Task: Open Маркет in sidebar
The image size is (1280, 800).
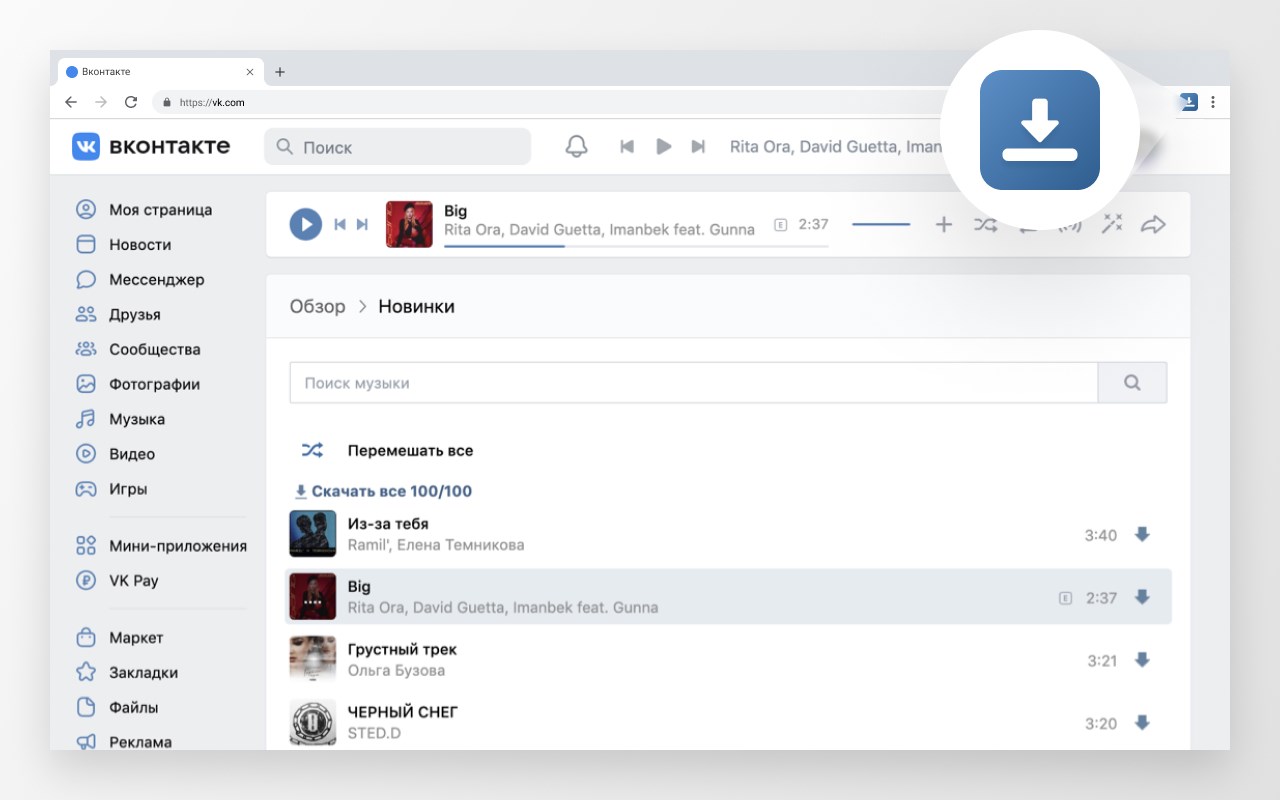Action: pos(119,638)
